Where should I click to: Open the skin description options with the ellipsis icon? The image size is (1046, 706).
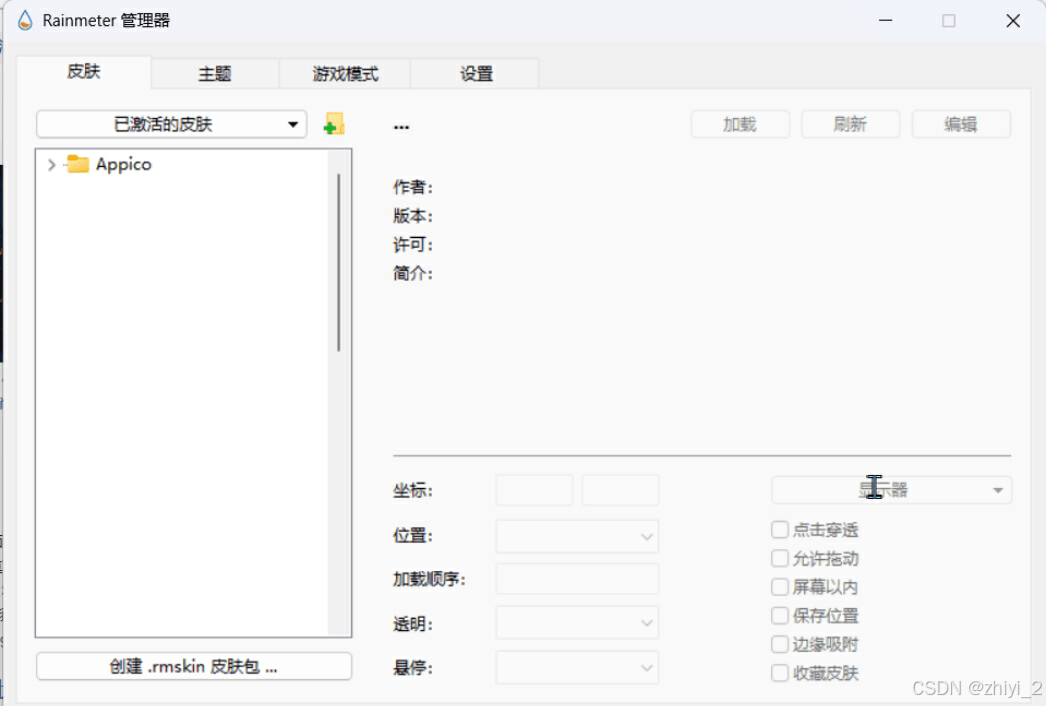pyautogui.click(x=401, y=124)
